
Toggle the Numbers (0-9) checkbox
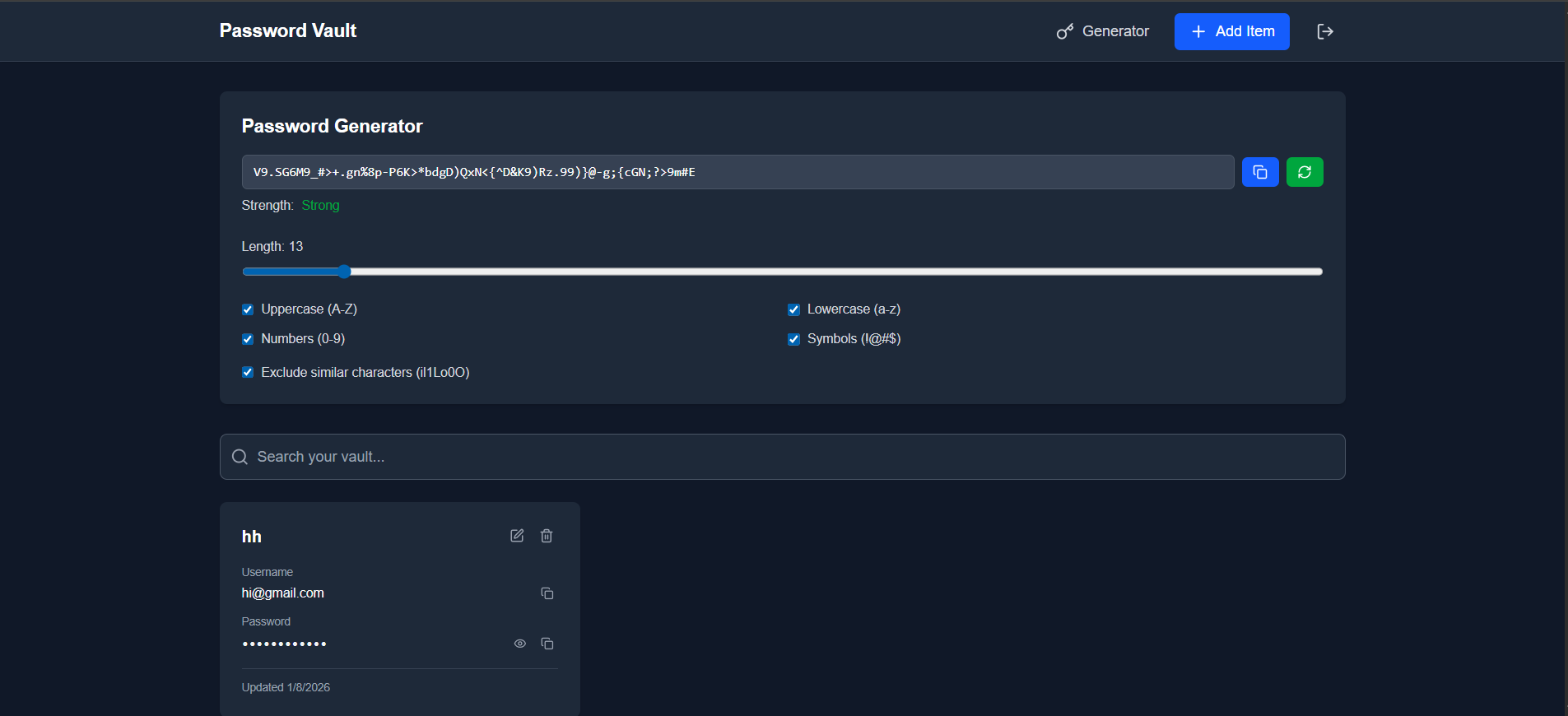click(x=248, y=339)
